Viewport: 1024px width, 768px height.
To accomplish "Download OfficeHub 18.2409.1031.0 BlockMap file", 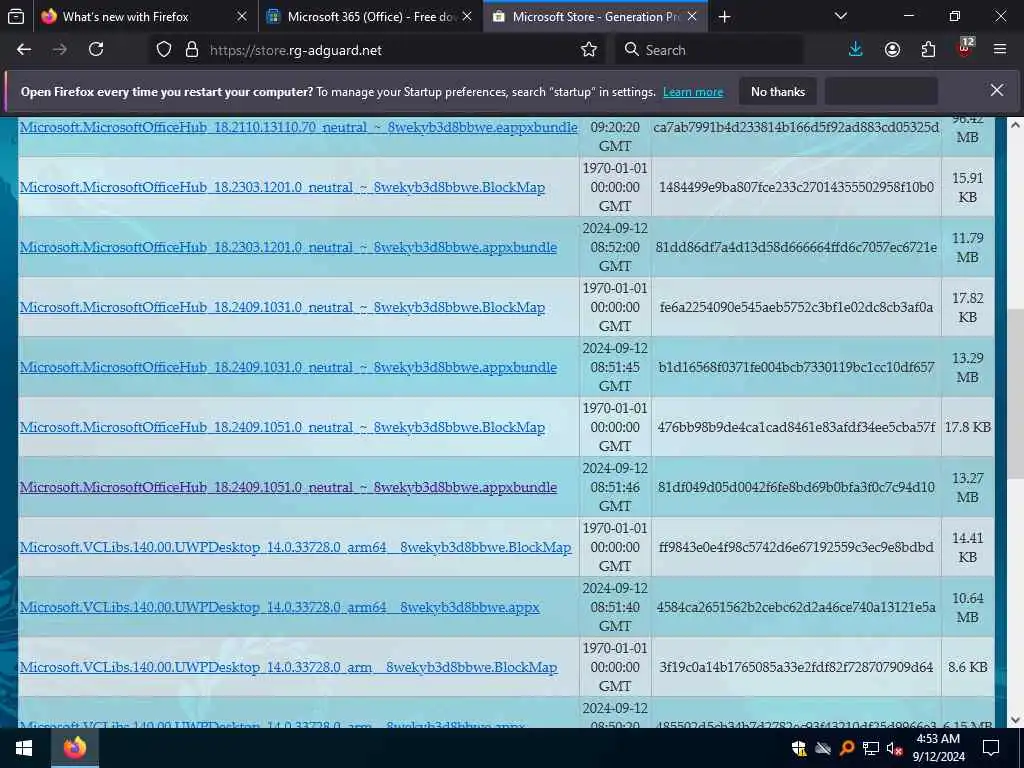I will point(282,307).
